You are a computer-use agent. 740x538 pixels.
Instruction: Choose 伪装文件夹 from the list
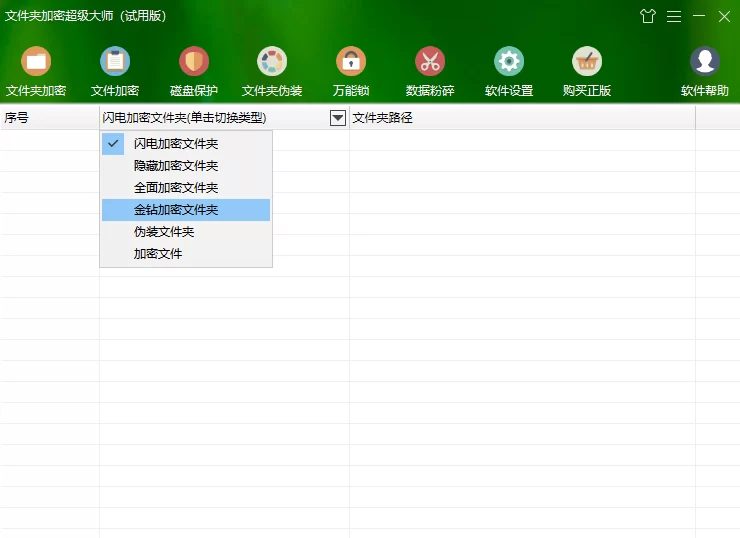click(186, 232)
